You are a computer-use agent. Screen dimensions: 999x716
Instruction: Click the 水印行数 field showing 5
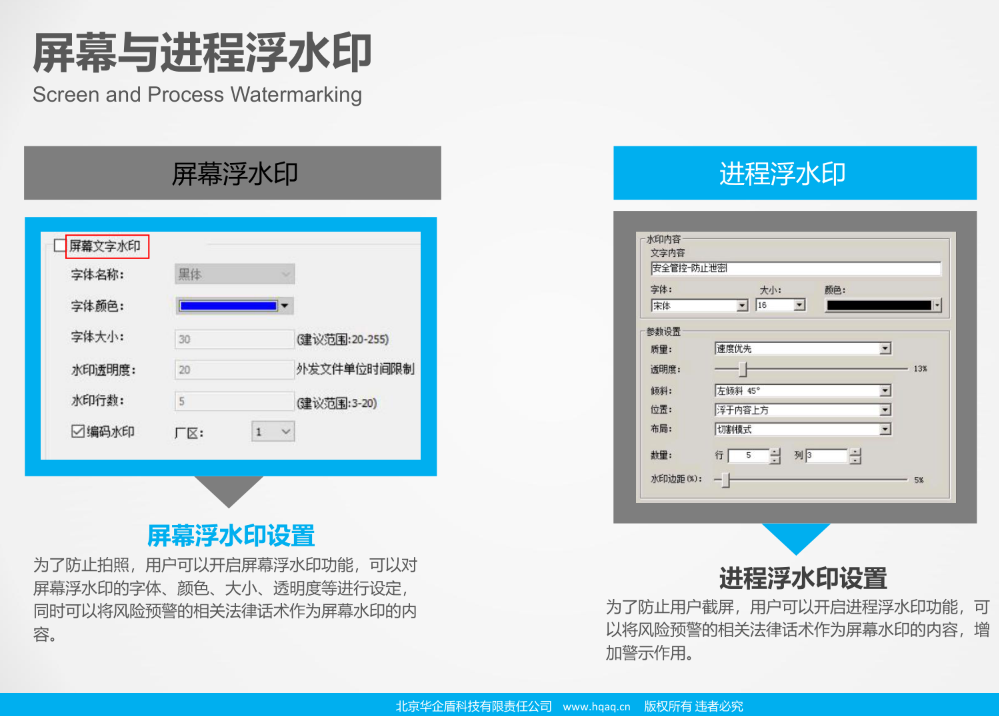click(234, 401)
